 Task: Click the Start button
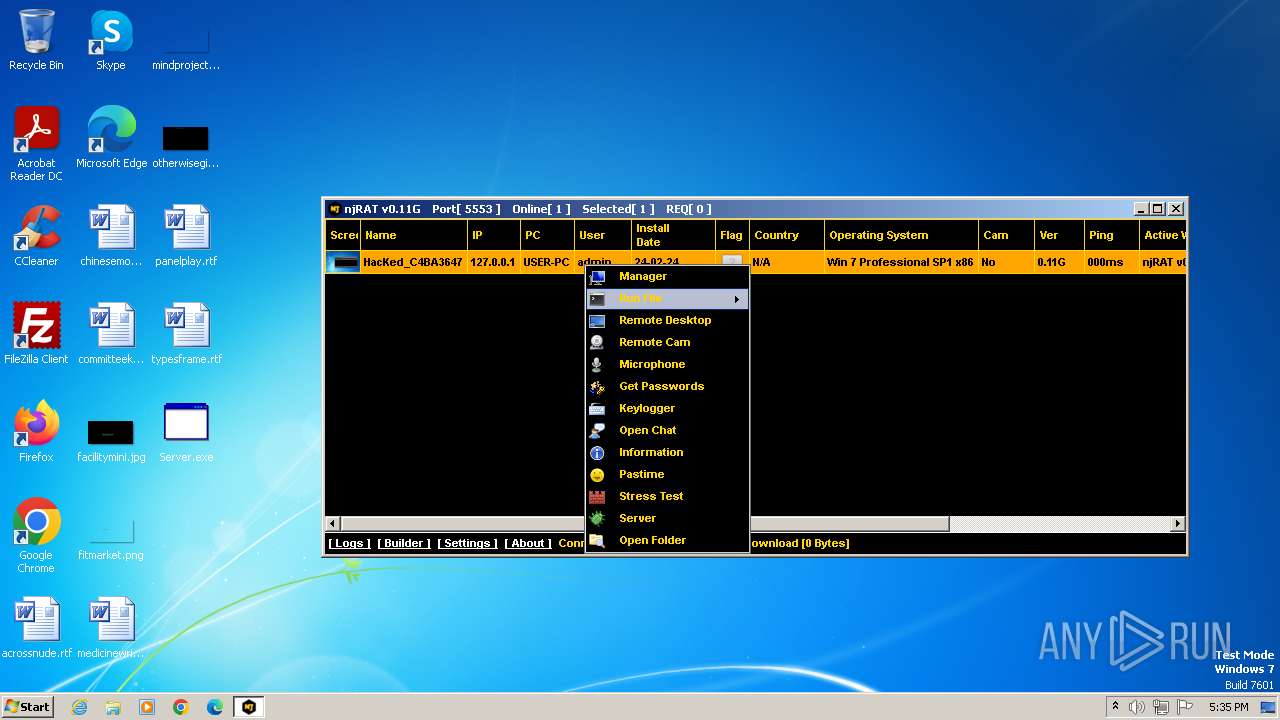[x=28, y=707]
